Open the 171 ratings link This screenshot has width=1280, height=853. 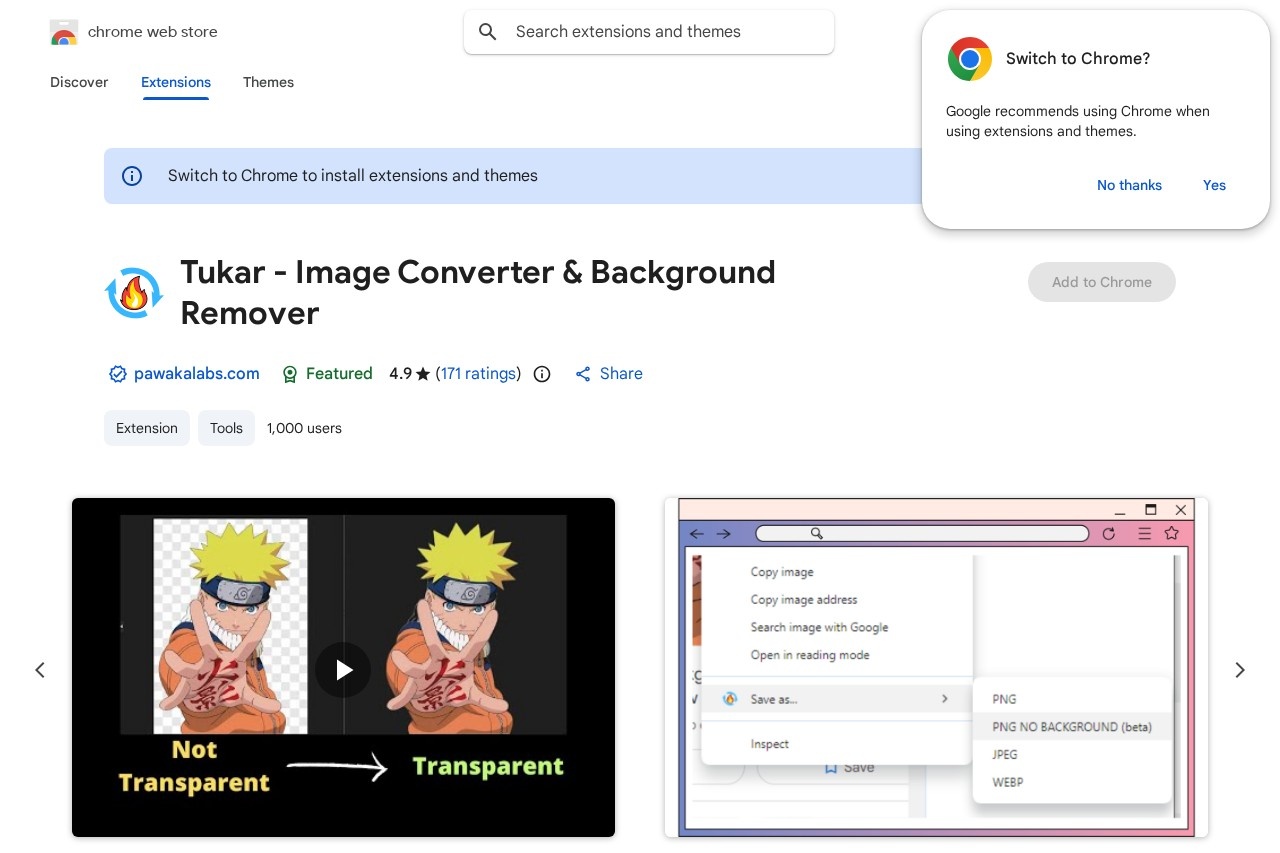click(x=478, y=374)
